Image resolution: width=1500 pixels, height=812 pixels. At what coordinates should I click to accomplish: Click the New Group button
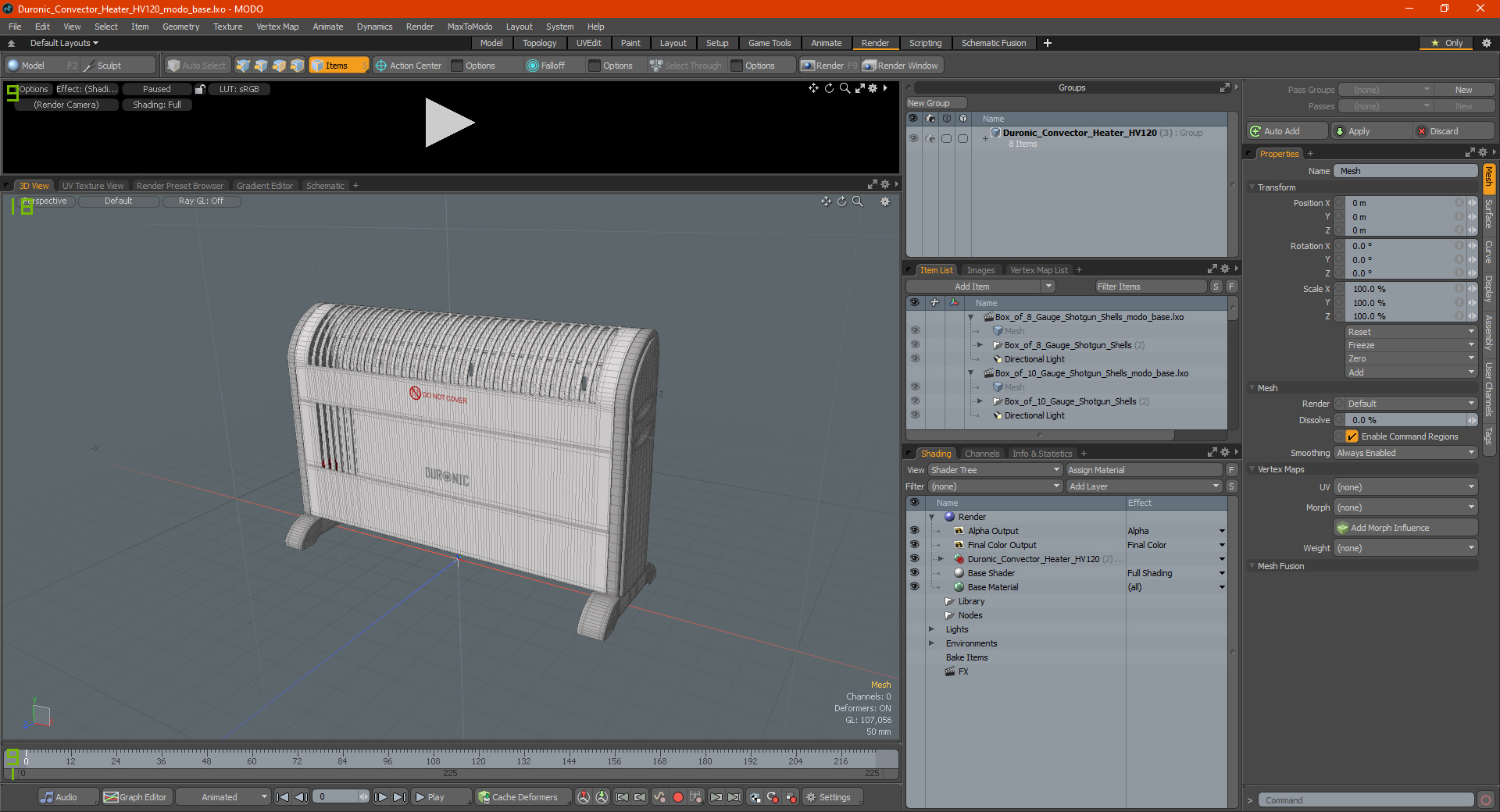936,103
